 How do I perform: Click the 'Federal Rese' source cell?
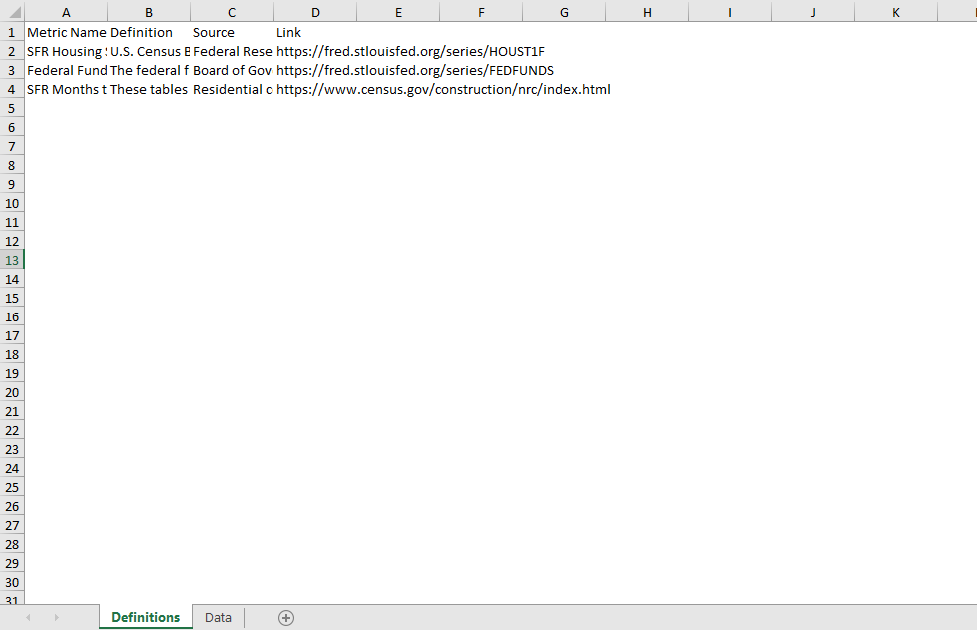pyautogui.click(x=232, y=52)
